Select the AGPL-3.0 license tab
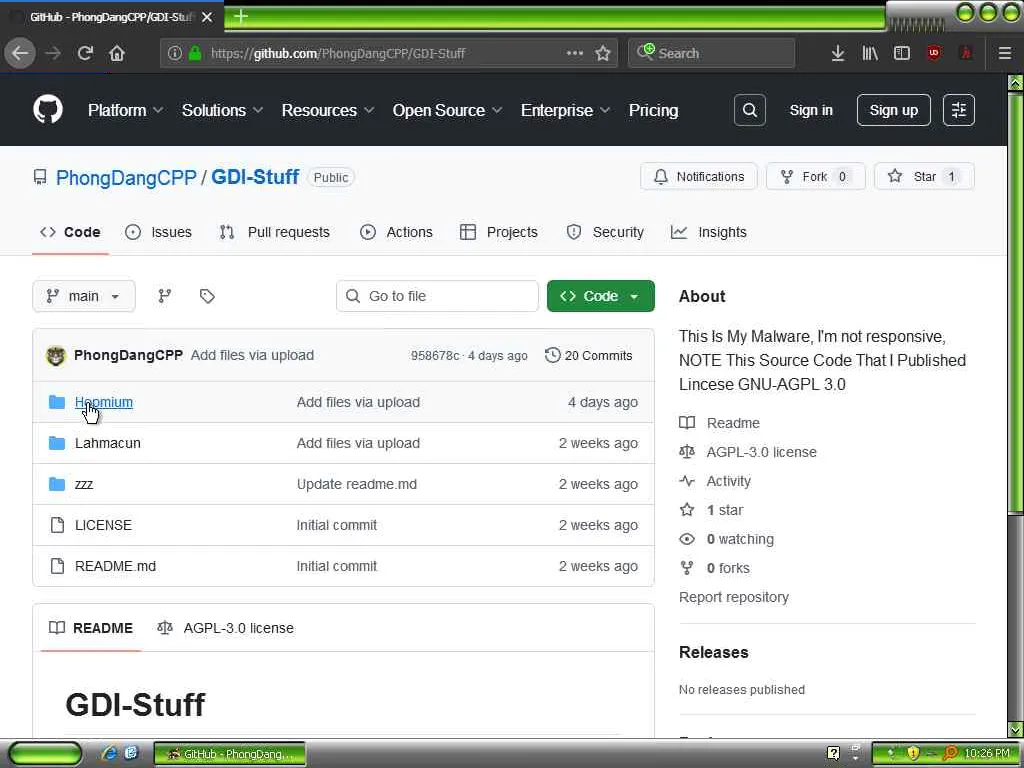 click(225, 628)
